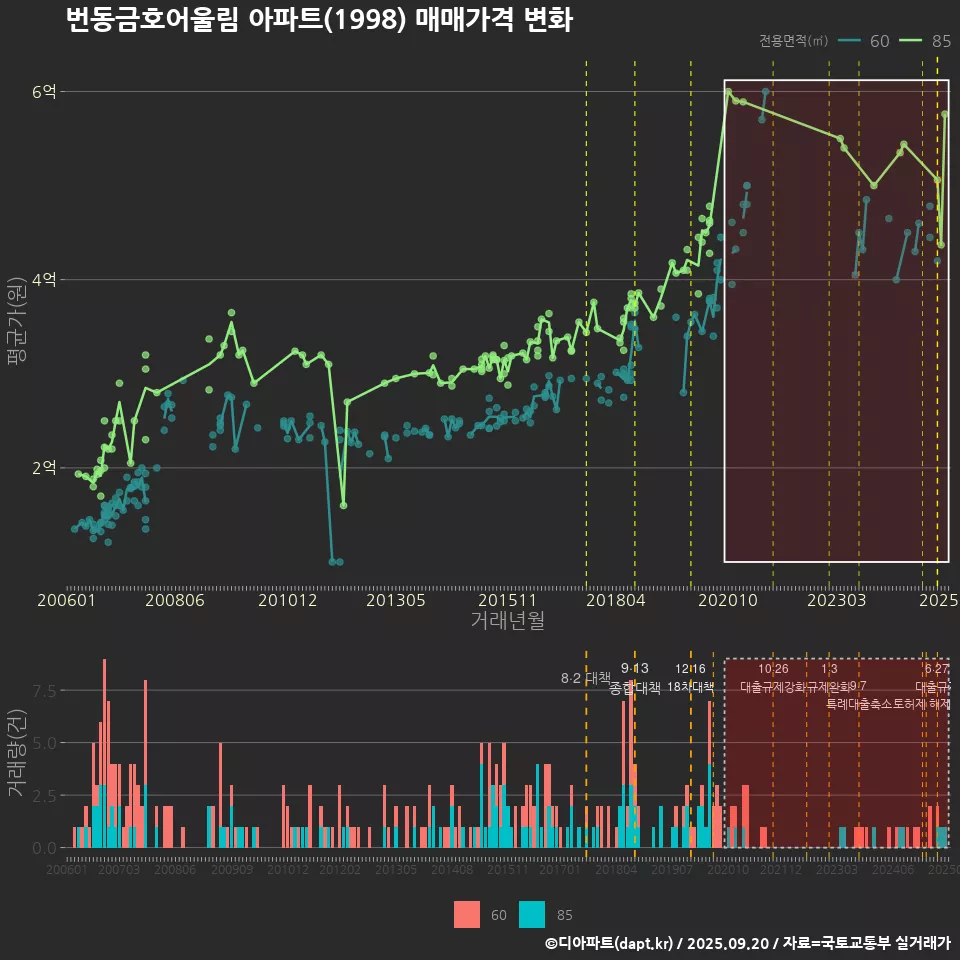The image size is (960, 960).
Task: Click the salmon 60 swatch in bottom legend
Action: 467,914
